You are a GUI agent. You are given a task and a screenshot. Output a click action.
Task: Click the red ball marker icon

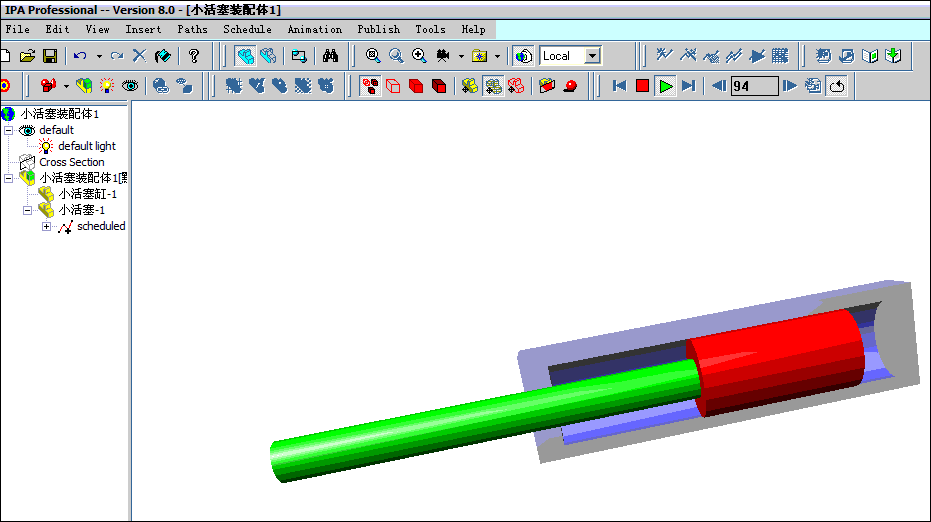click(x=571, y=86)
